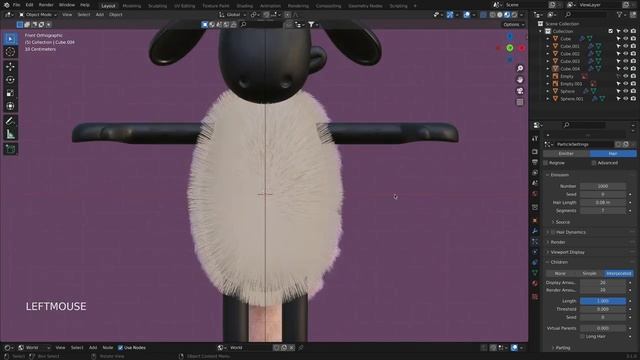Click the children Length slider field
The width and height of the screenshot is (640, 360).
point(603,301)
